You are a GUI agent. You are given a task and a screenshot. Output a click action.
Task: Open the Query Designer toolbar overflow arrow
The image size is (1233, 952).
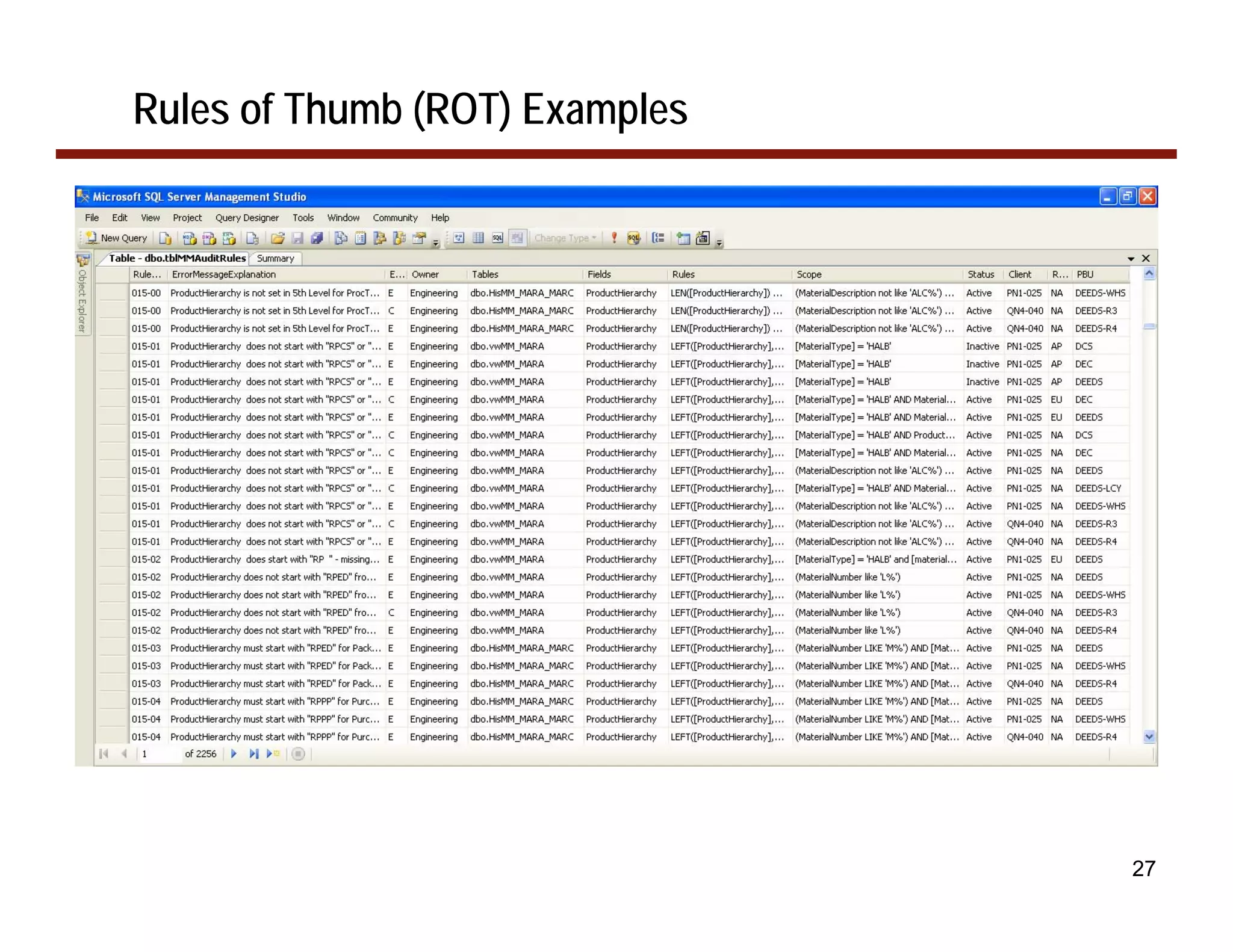click(x=719, y=243)
